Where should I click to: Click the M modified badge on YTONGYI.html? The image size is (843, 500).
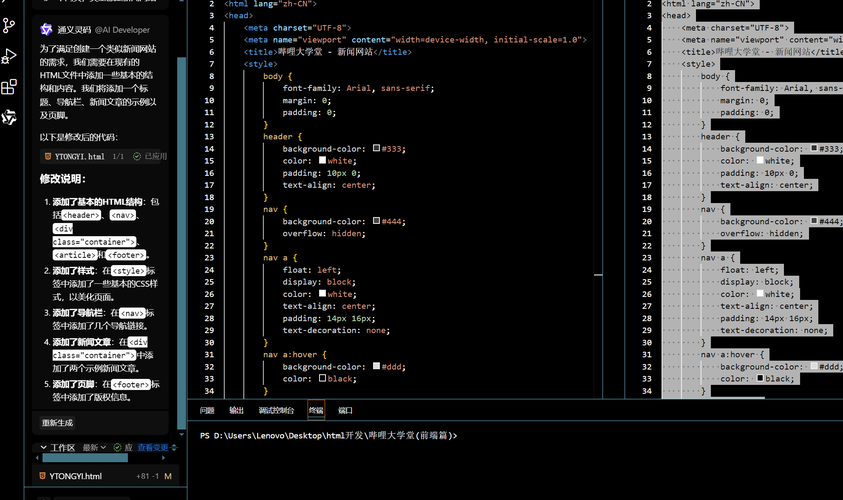pos(168,476)
